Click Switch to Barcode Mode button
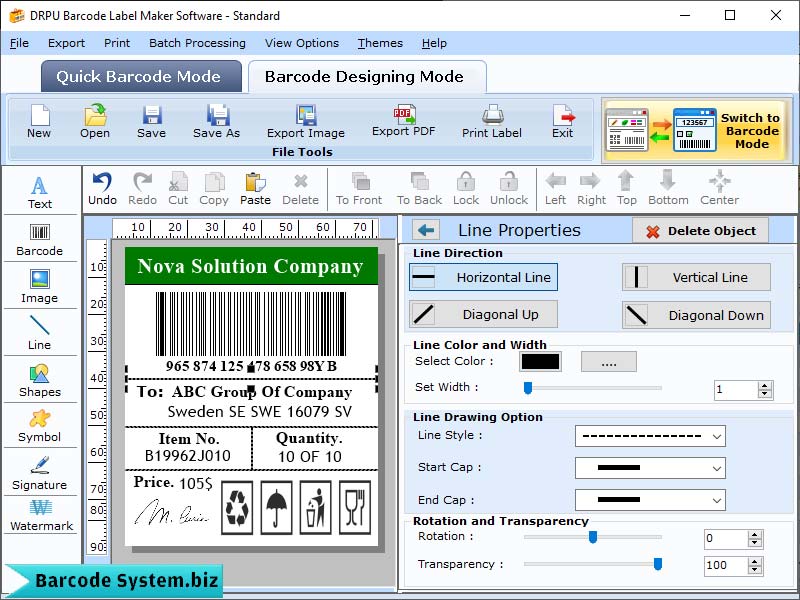 pos(695,130)
